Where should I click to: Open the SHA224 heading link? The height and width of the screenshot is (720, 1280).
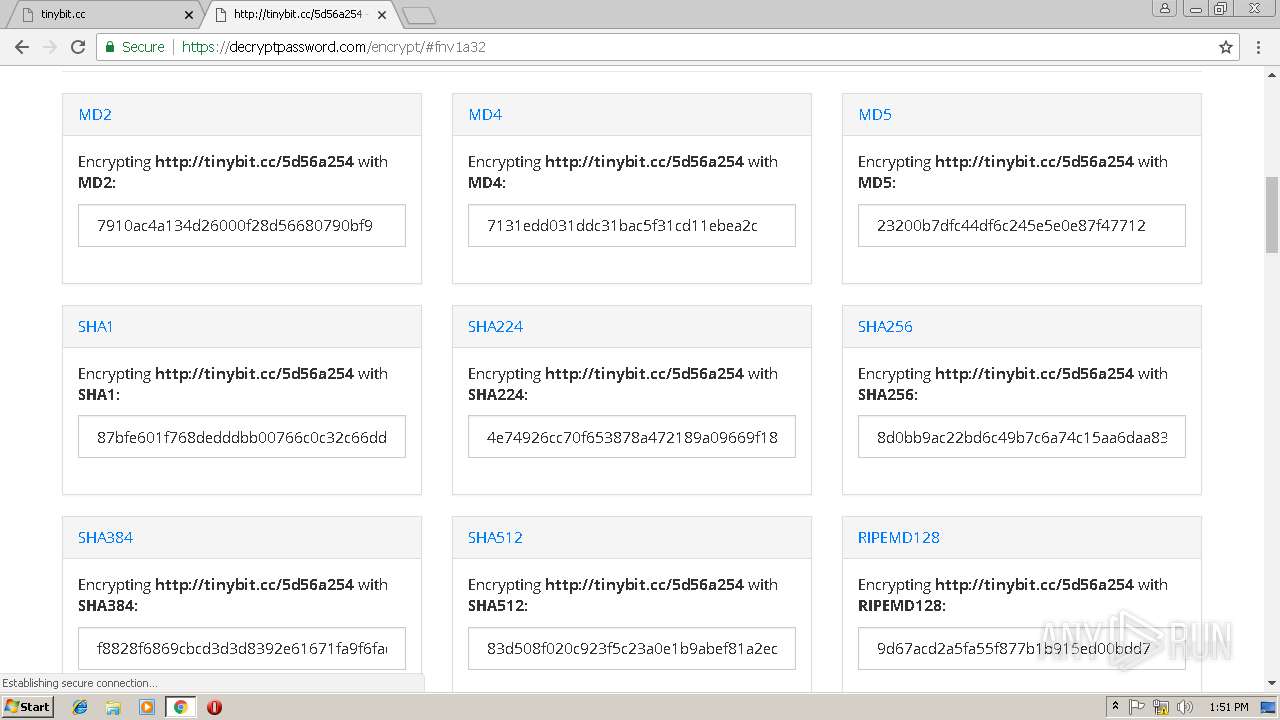tap(495, 327)
